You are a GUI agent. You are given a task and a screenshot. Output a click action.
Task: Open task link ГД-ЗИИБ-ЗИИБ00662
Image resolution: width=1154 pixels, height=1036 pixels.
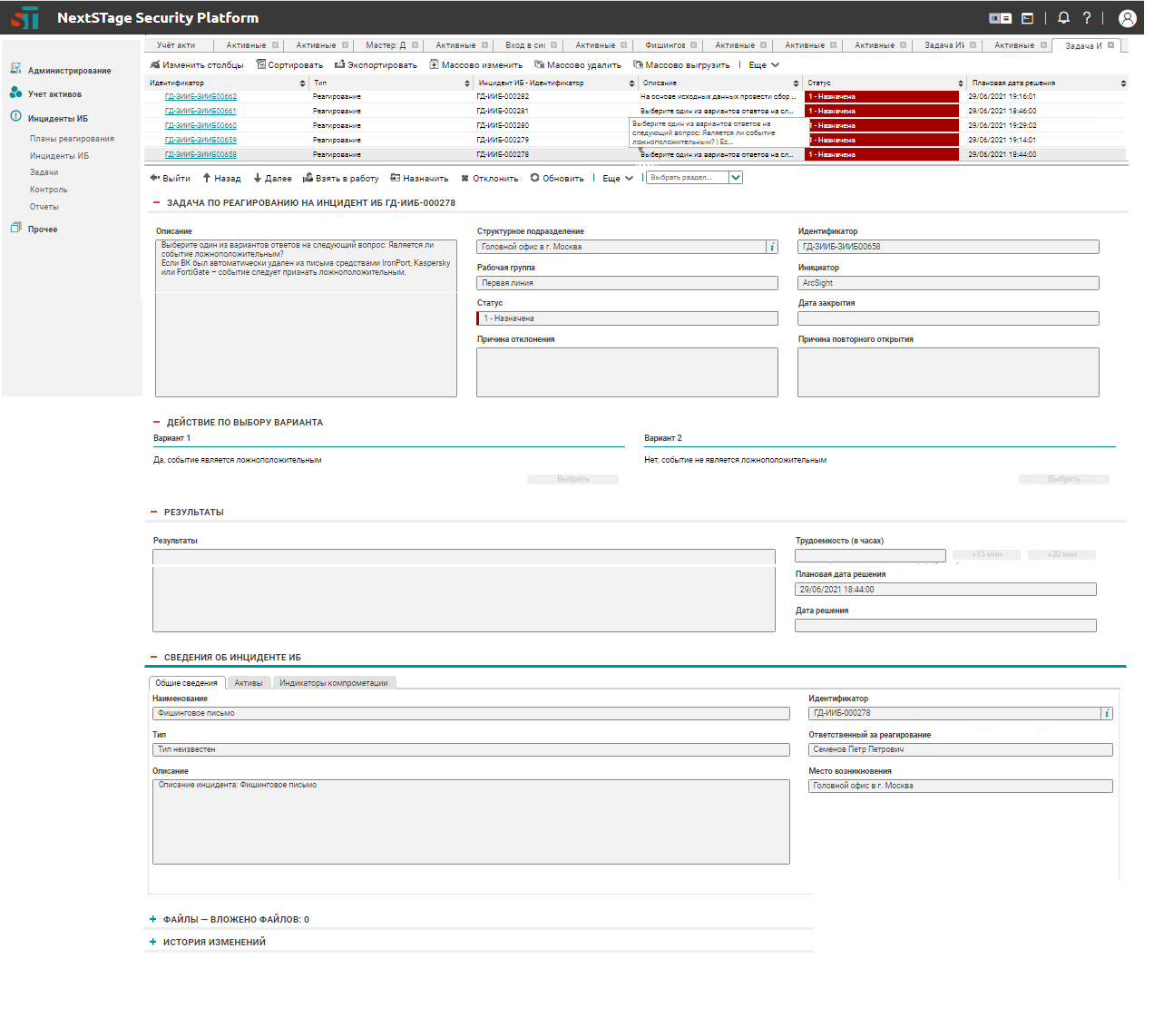pyautogui.click(x=200, y=97)
